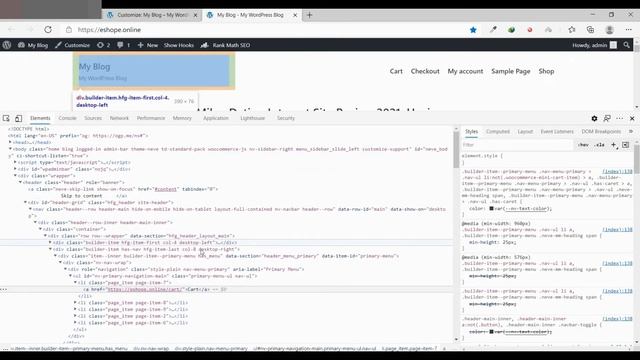640x360 pixels.
Task: Close the My Blog browser tab
Action: tap(295, 15)
